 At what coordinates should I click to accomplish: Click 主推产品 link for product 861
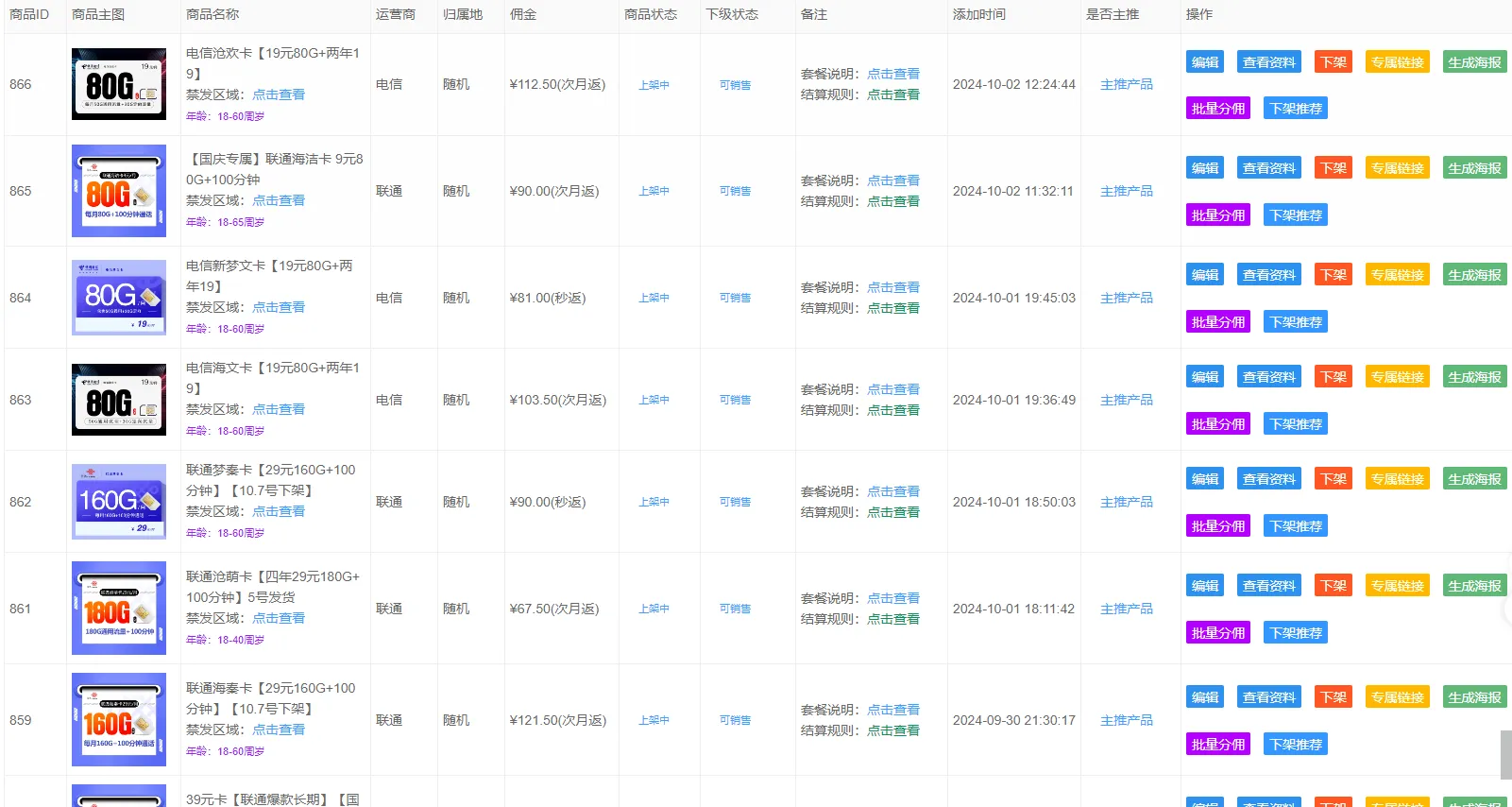coord(1127,609)
